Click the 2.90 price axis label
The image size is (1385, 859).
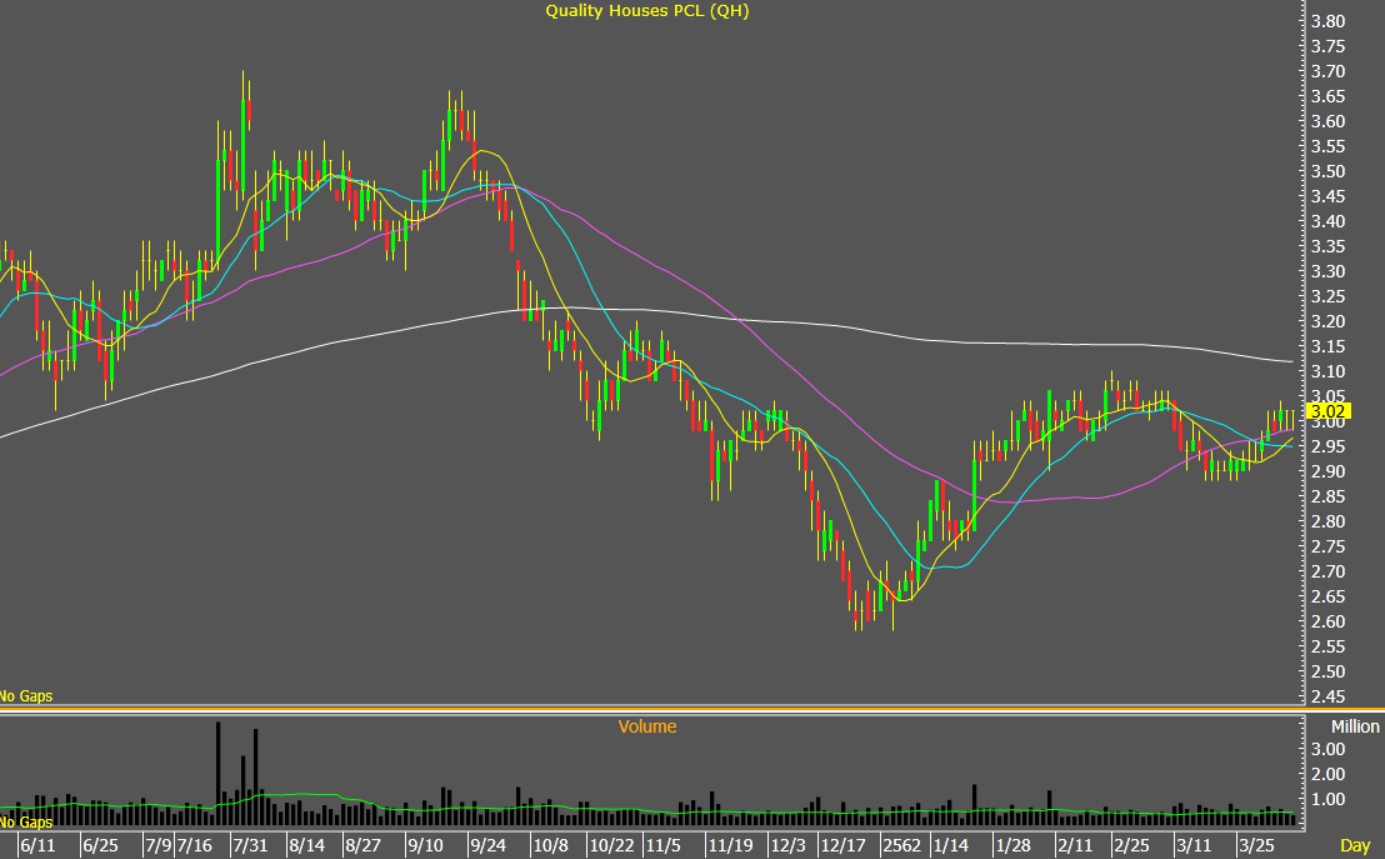(1326, 471)
